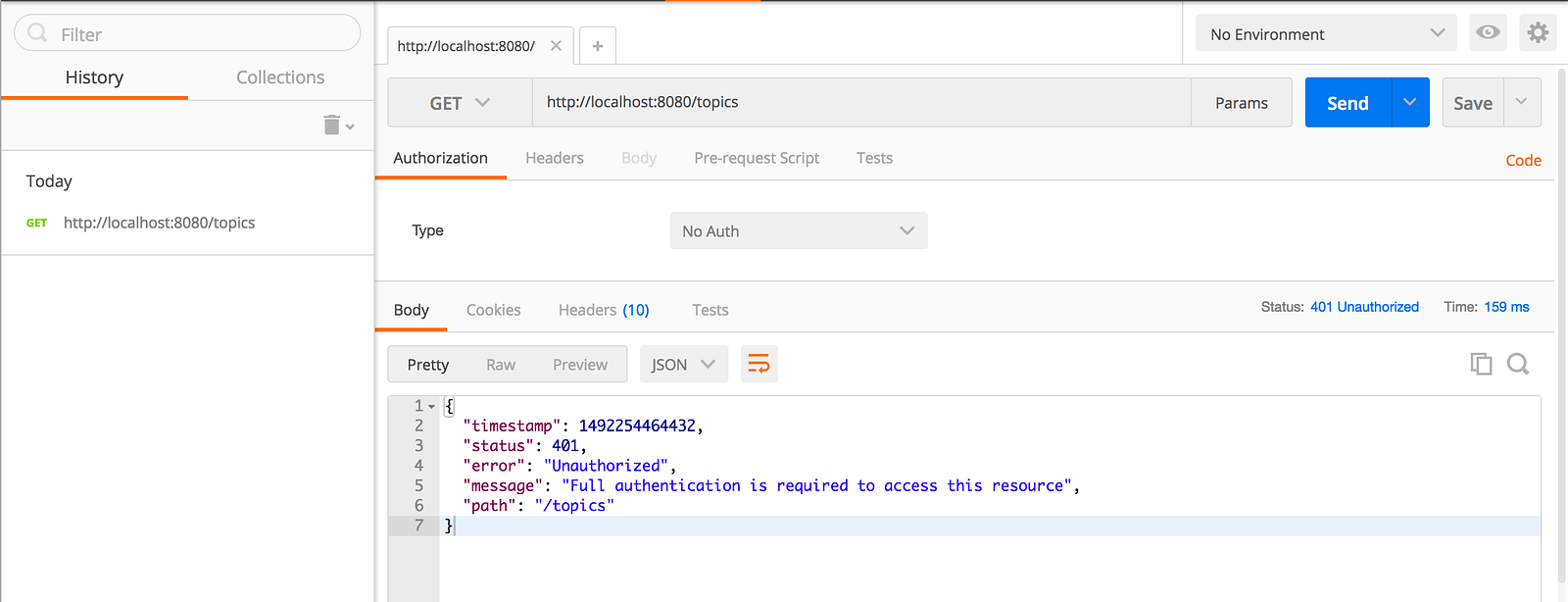Open the request Tests tab

pyautogui.click(x=874, y=158)
